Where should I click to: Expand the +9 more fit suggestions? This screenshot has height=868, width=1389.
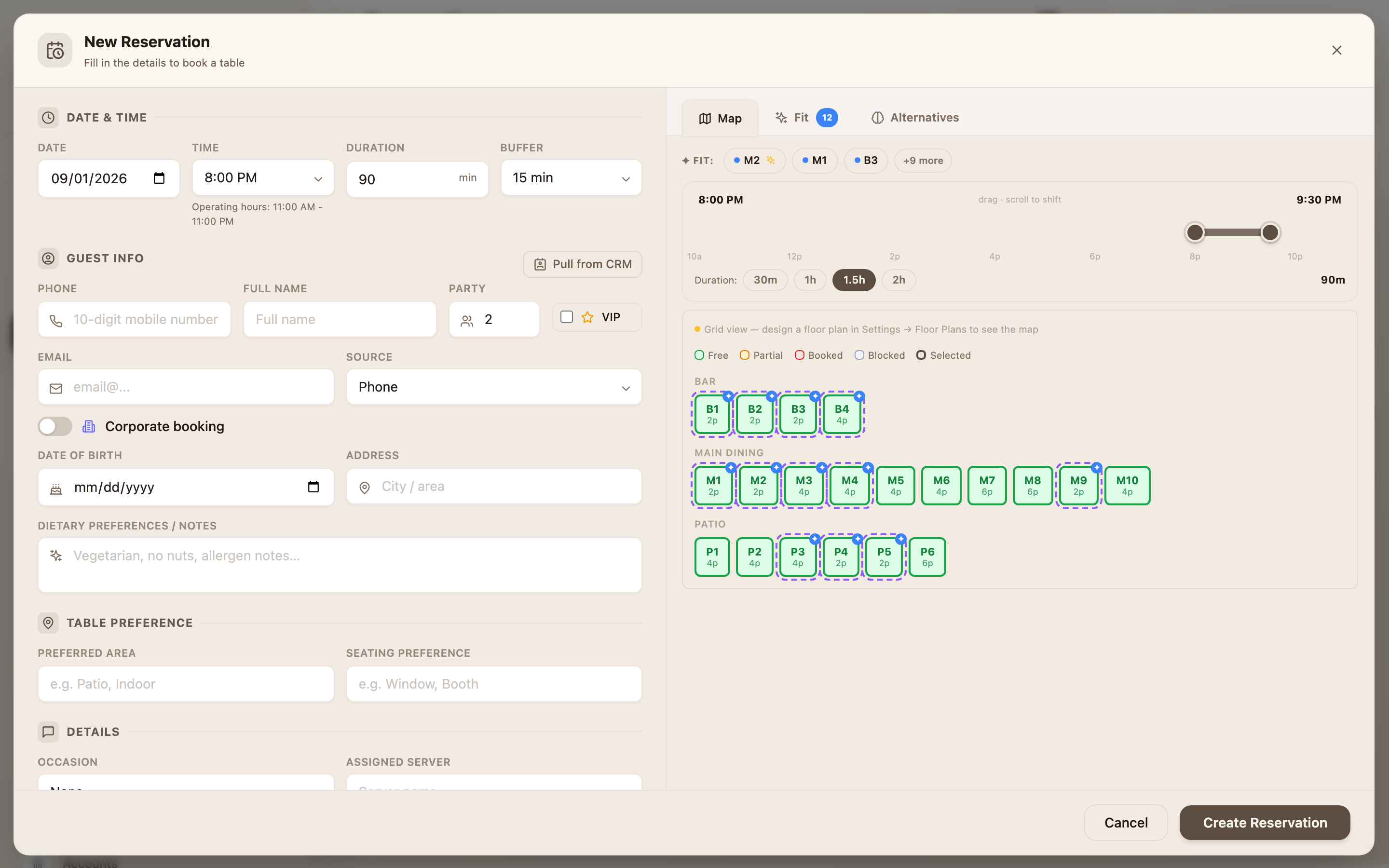click(x=923, y=161)
